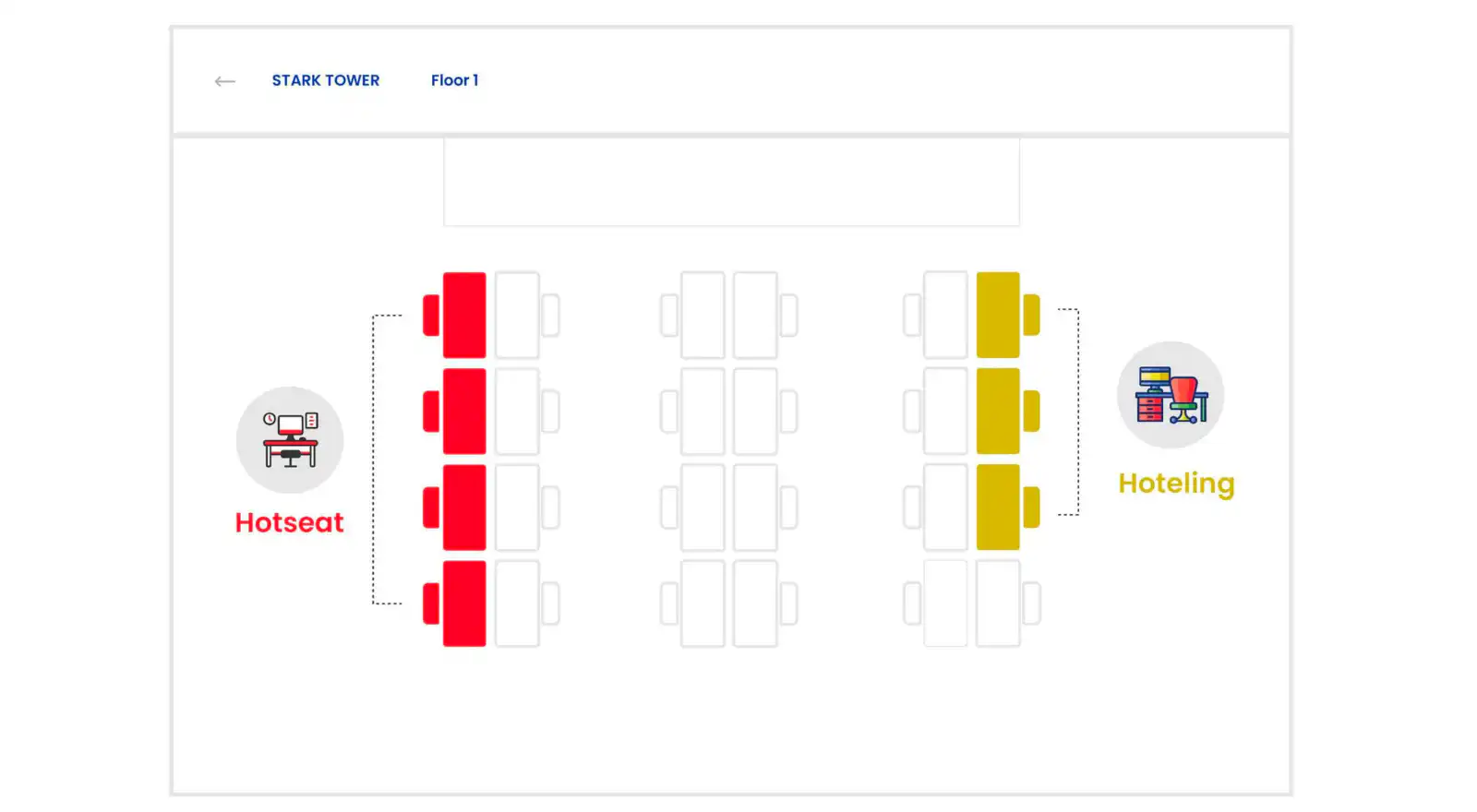Select the Hoteling label text
This screenshot has height=812, width=1477.
1176,484
